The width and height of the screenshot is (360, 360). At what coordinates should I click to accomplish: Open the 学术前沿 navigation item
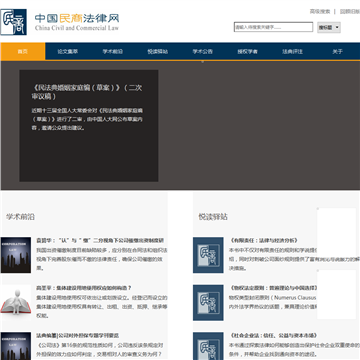pyautogui.click(x=113, y=52)
